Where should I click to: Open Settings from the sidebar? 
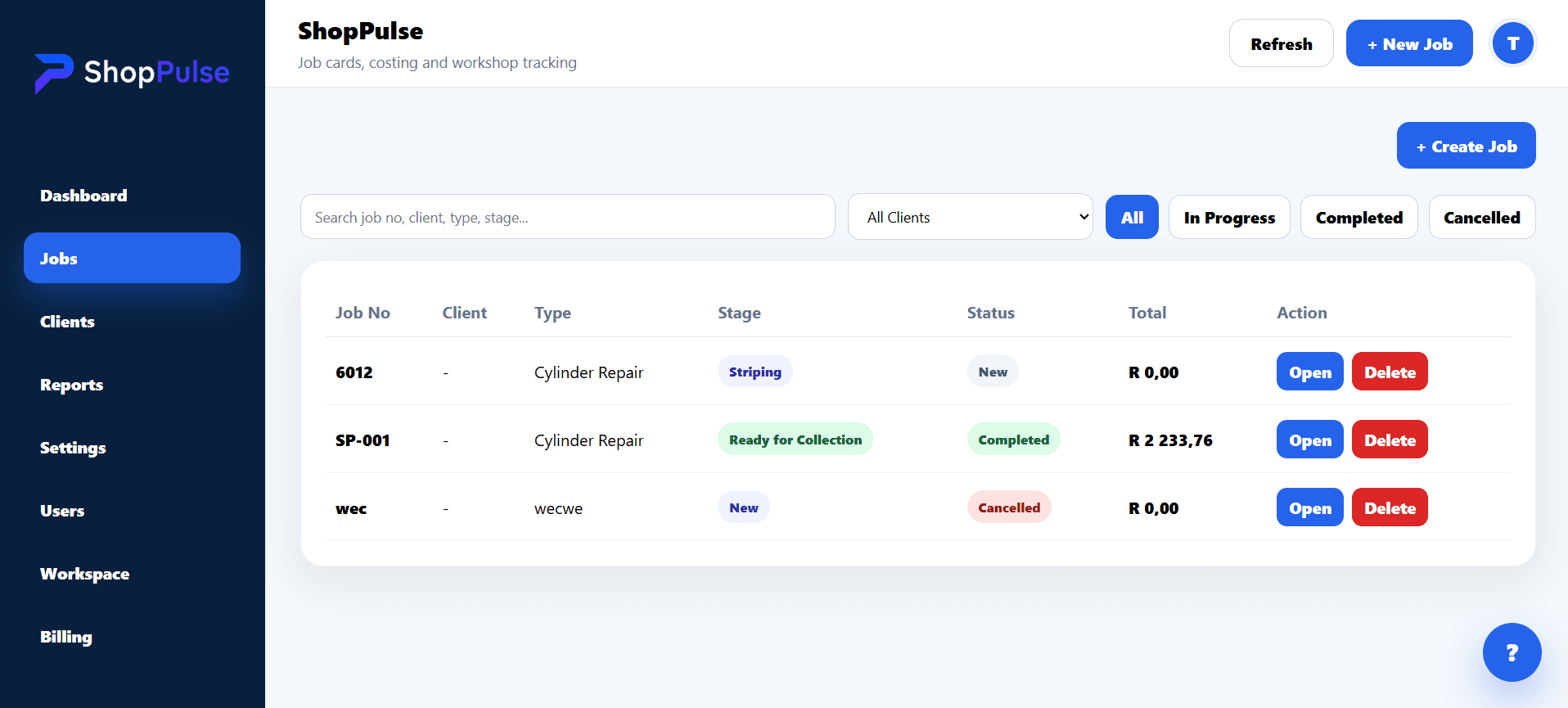(x=73, y=448)
